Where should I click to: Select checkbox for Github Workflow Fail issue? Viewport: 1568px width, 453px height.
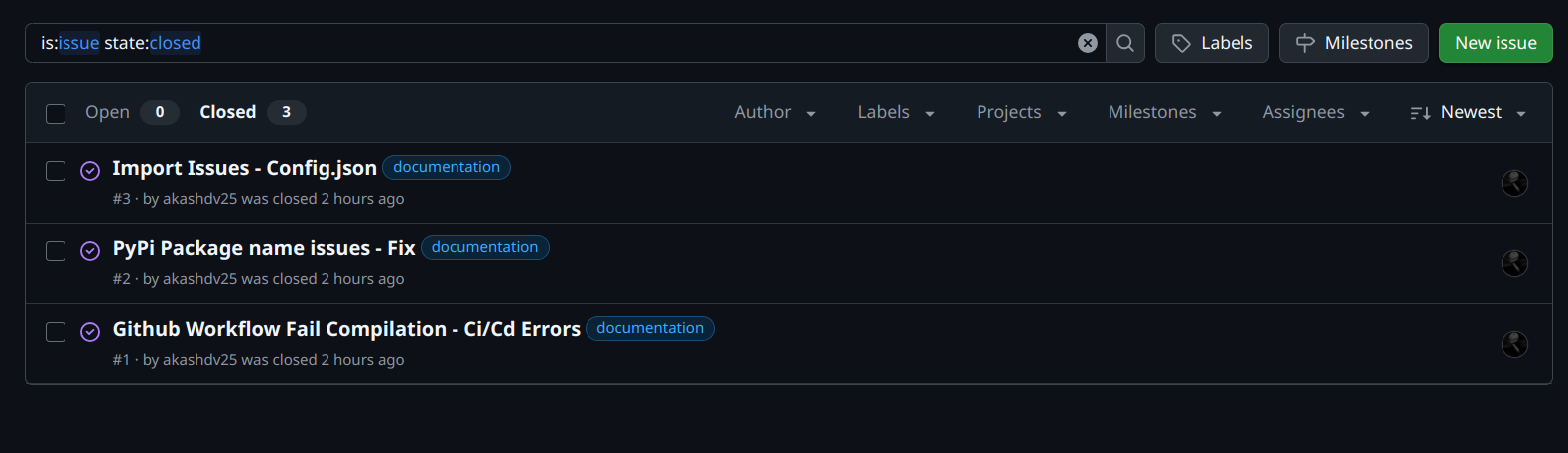[x=56, y=332]
